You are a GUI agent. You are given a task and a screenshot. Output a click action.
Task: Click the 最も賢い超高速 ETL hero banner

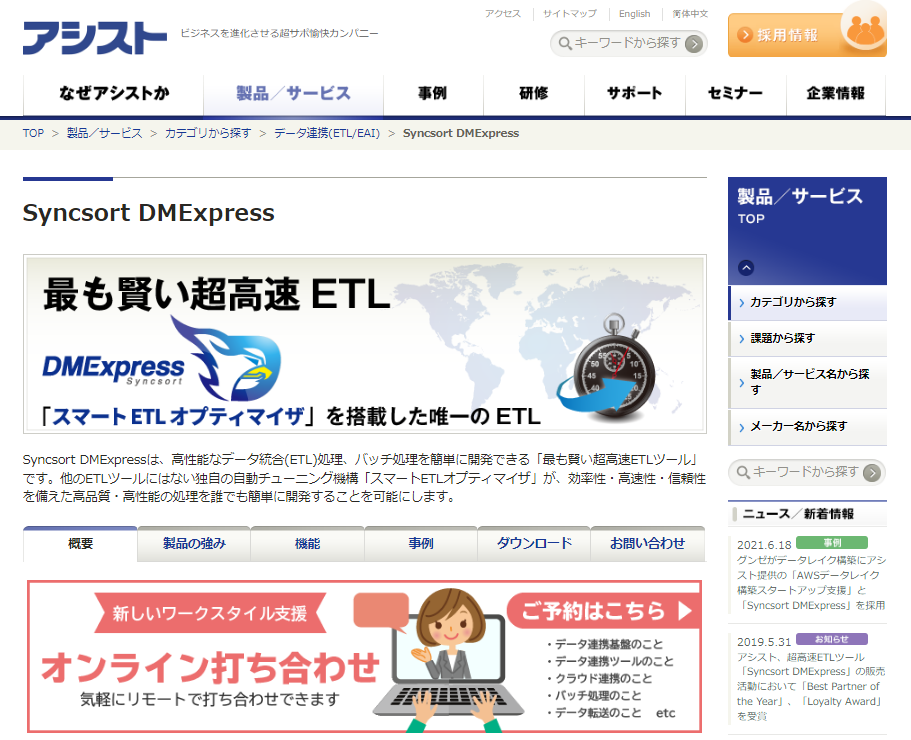[364, 344]
